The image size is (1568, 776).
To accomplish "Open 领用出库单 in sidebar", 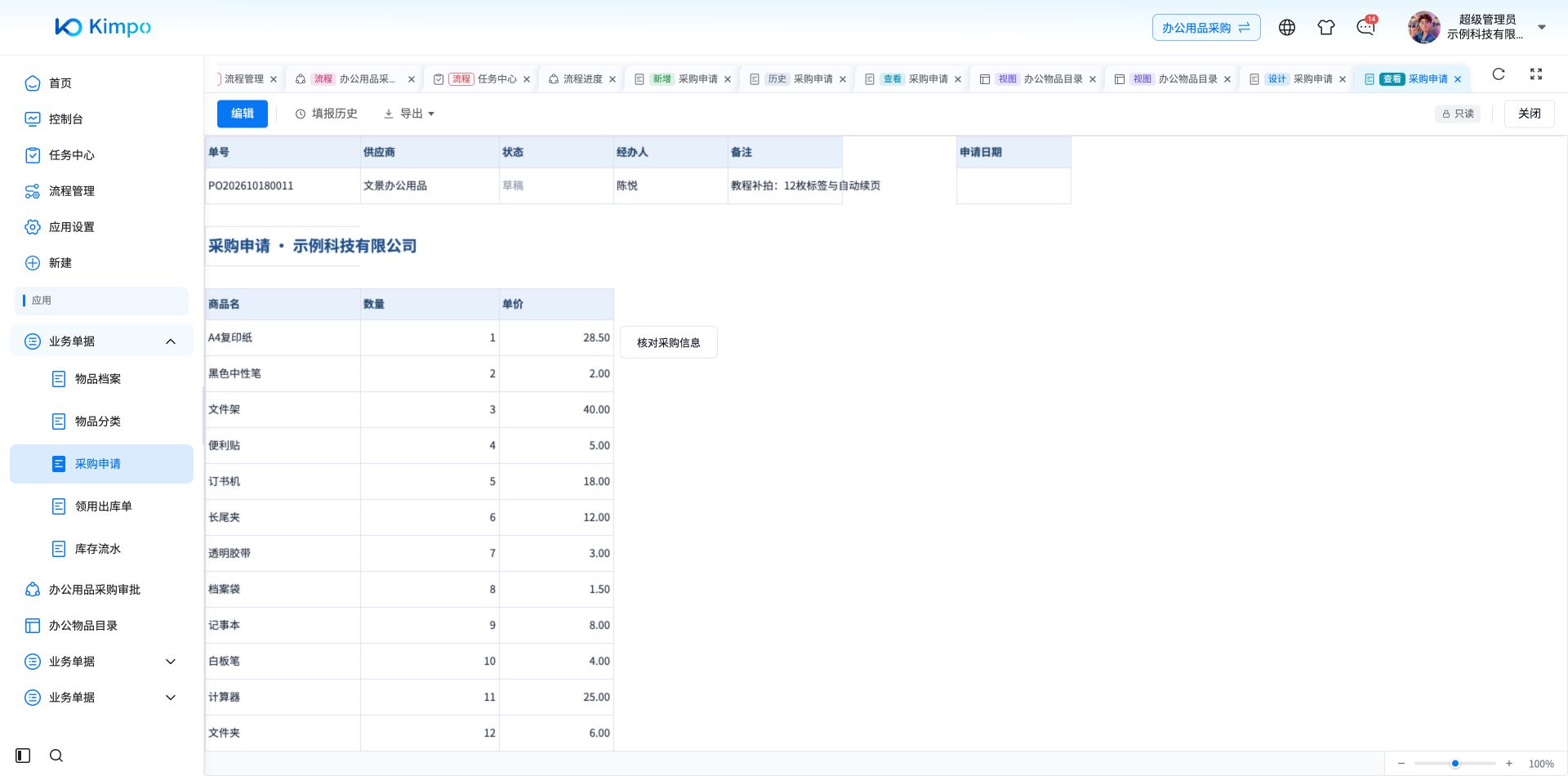I will click(x=103, y=506).
